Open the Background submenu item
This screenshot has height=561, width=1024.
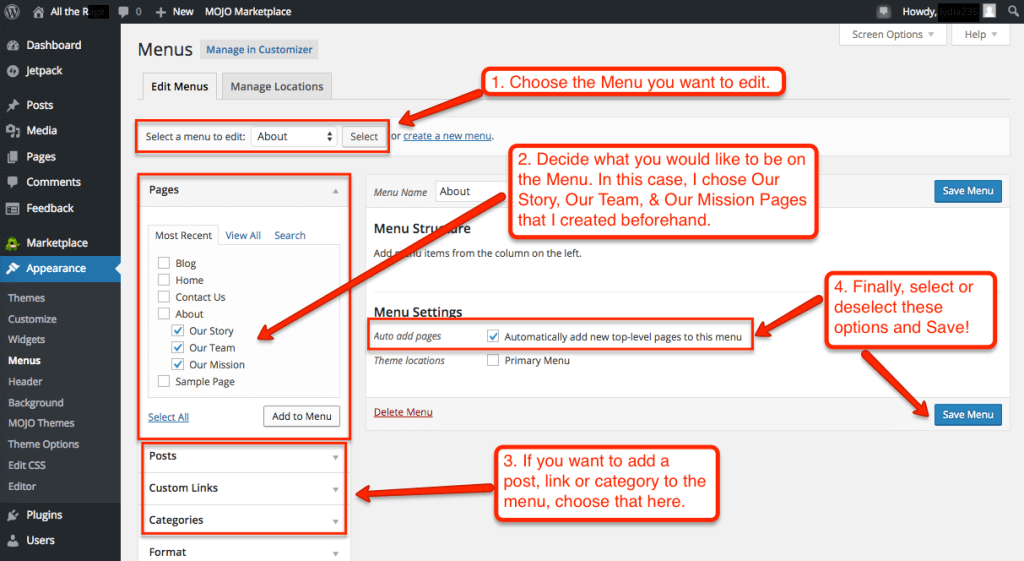[x=36, y=402]
